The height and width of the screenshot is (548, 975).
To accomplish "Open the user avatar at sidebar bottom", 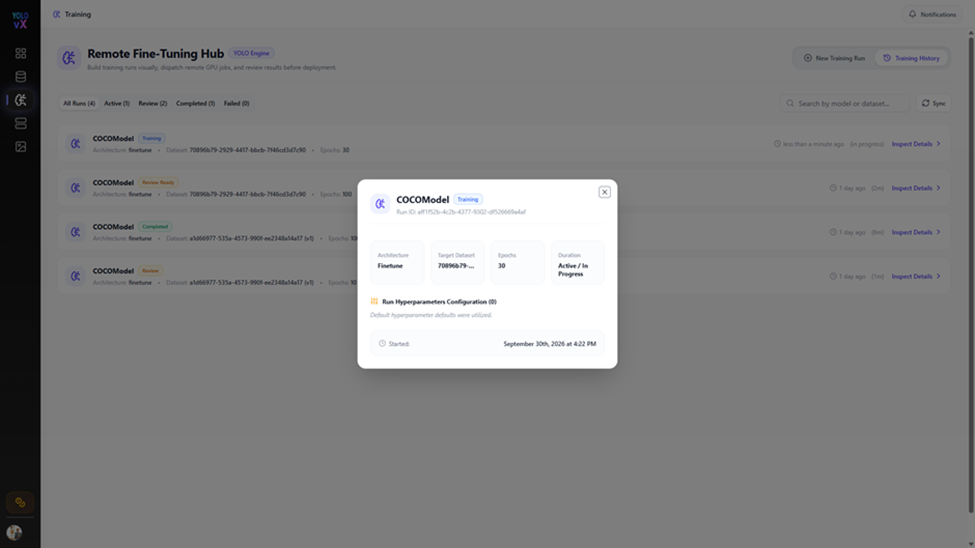I will (x=14, y=532).
